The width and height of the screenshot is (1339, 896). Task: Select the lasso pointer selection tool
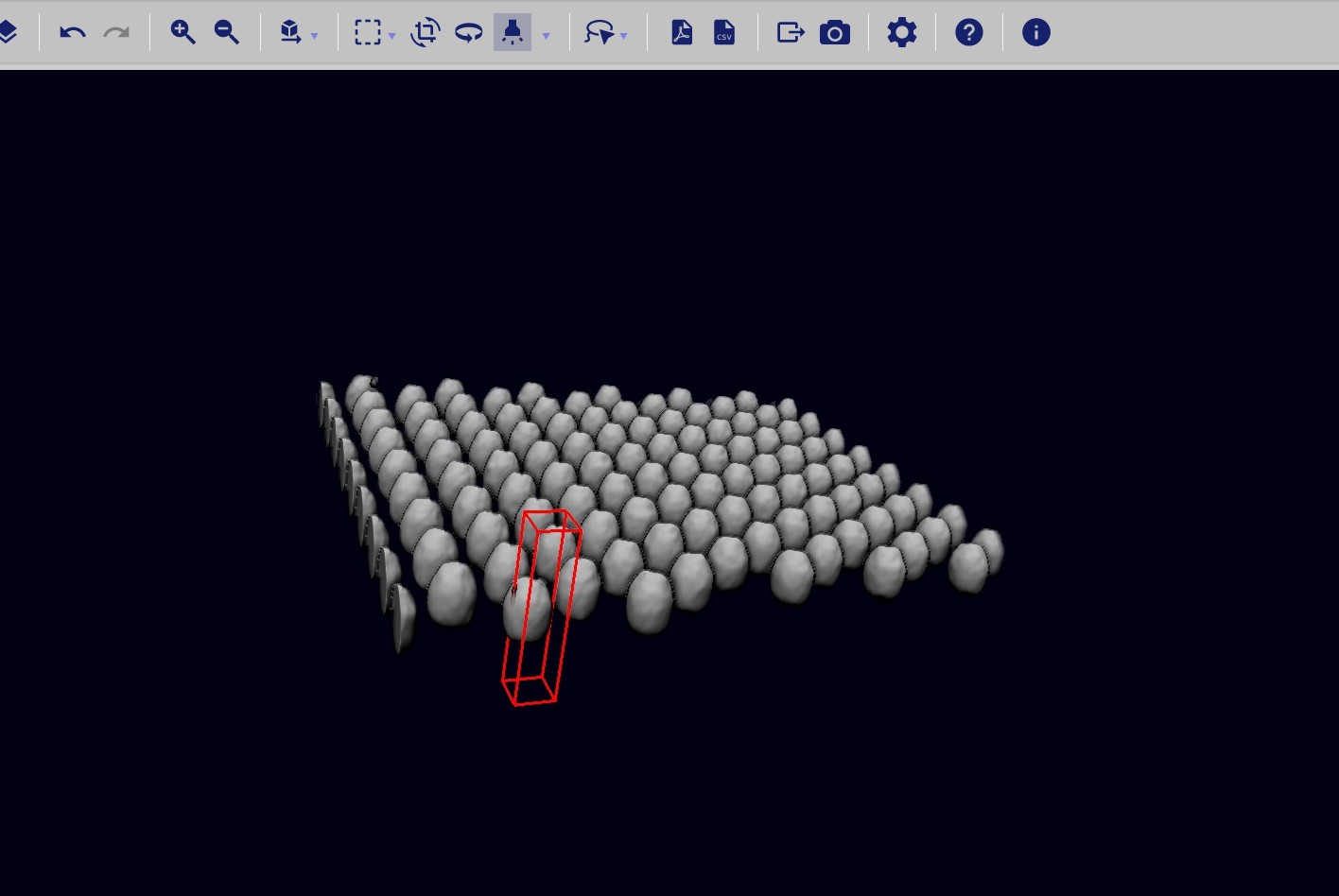click(599, 33)
